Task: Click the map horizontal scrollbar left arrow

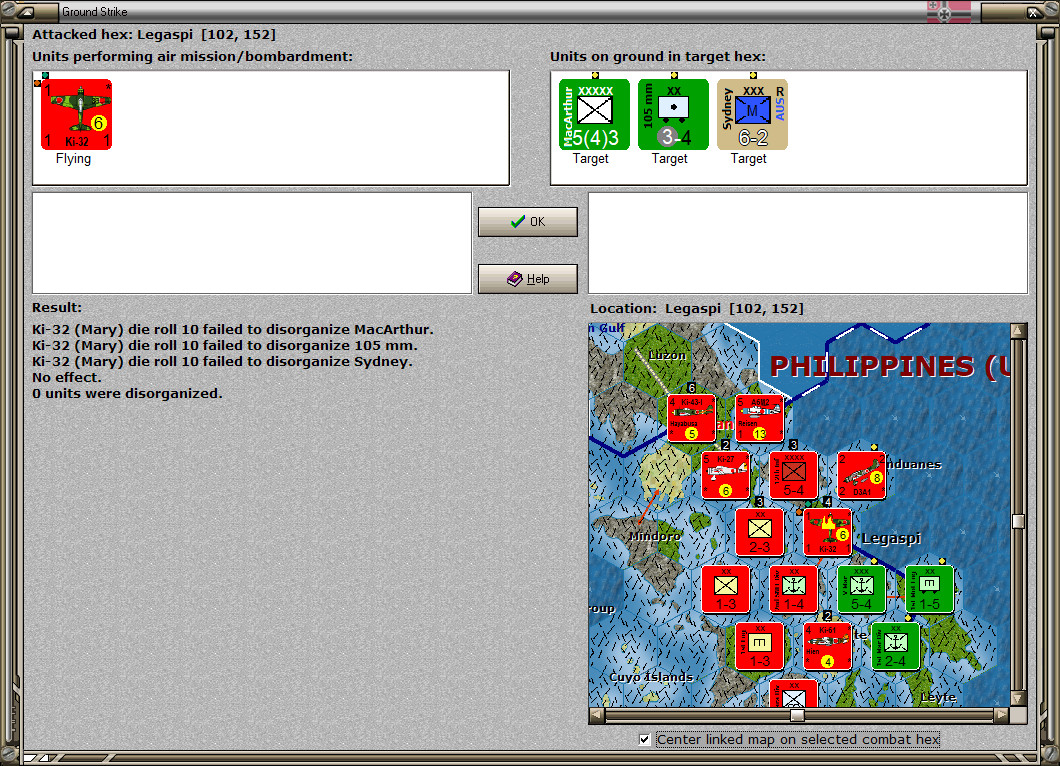Action: 596,715
